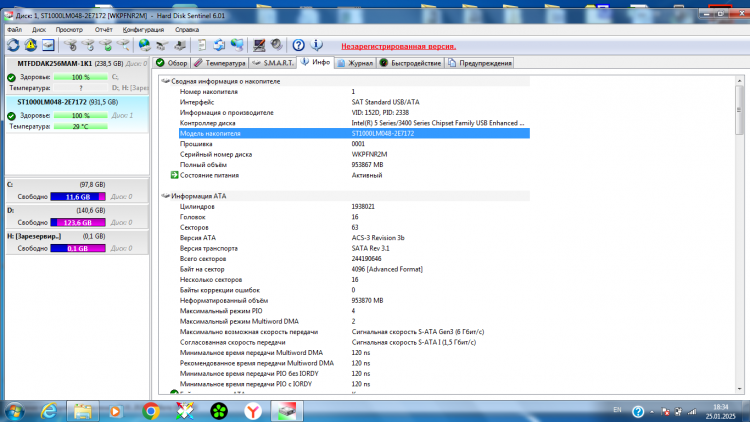Collapse the Информация ATA section
The height and width of the screenshot is (422, 750).
coord(165,196)
